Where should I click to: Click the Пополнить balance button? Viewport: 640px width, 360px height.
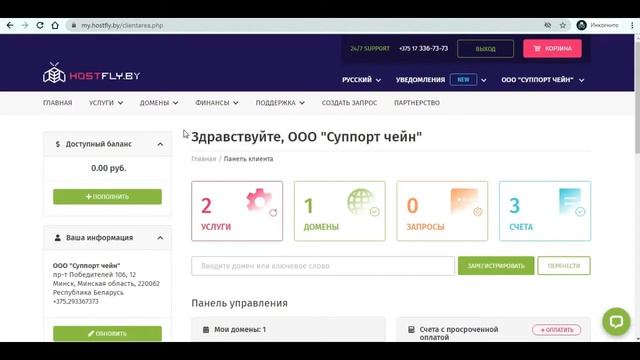107,196
